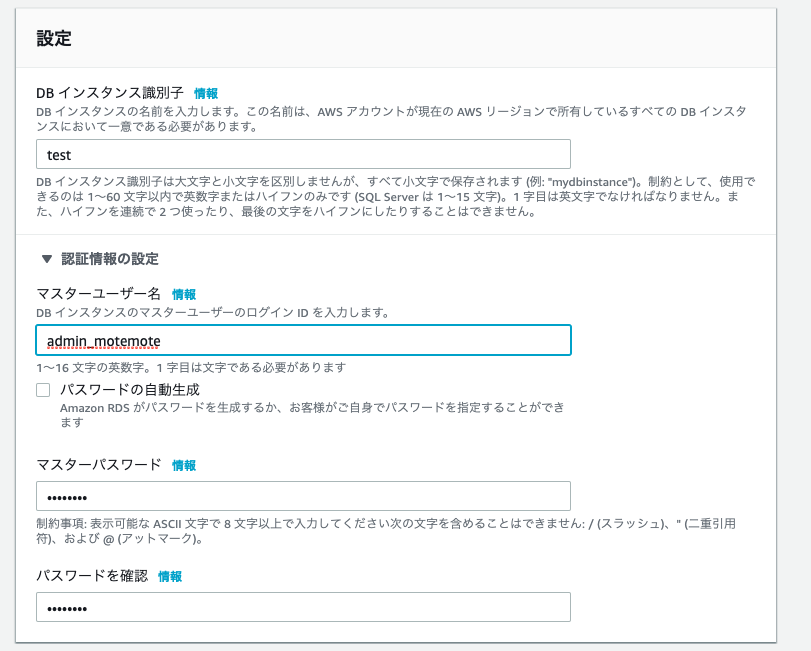811x651 pixels.
Task: Focus the username field showing "admin_motemote"
Action: click(x=300, y=341)
